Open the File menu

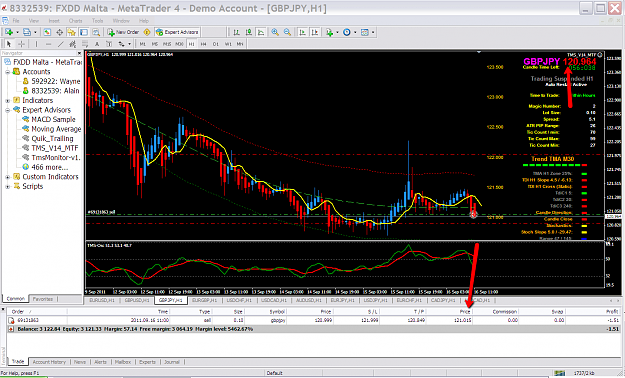pyautogui.click(x=16, y=21)
